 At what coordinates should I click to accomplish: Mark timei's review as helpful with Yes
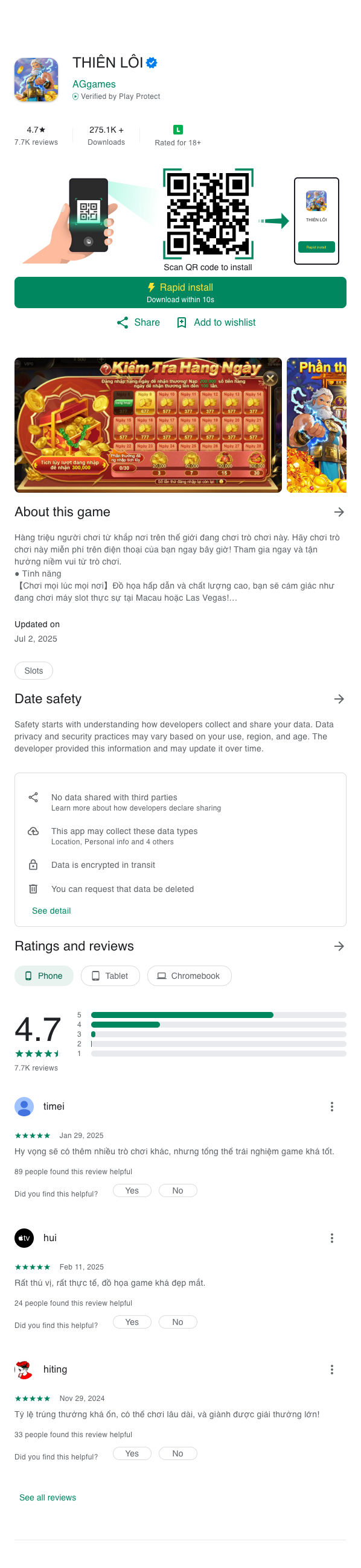(132, 1190)
